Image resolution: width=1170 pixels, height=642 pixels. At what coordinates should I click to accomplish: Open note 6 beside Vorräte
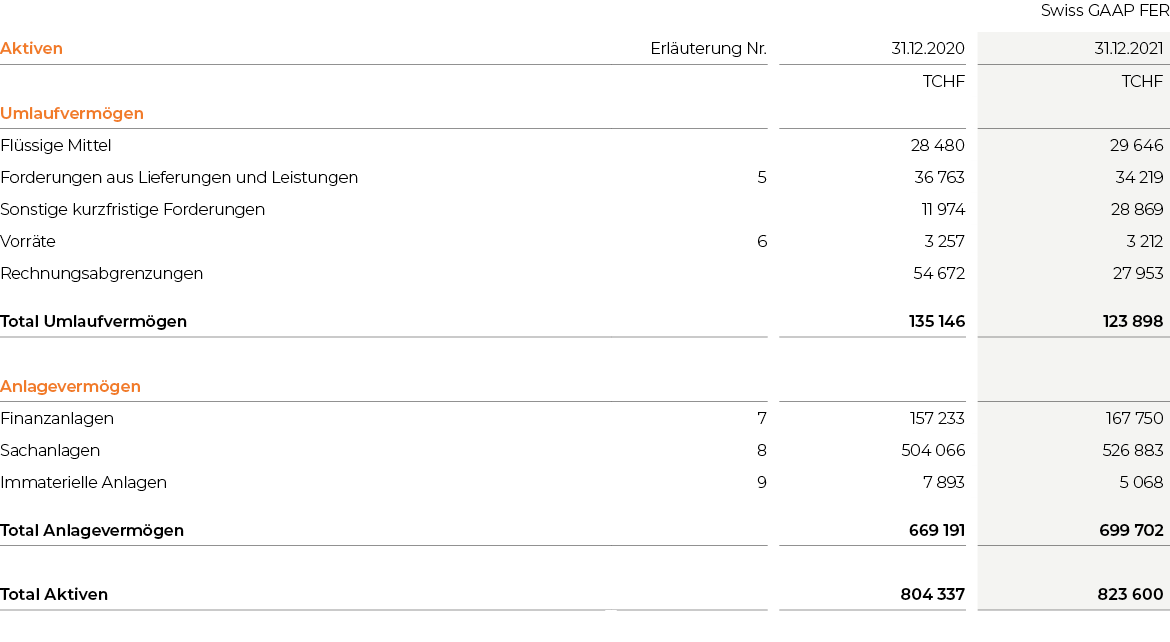point(762,242)
